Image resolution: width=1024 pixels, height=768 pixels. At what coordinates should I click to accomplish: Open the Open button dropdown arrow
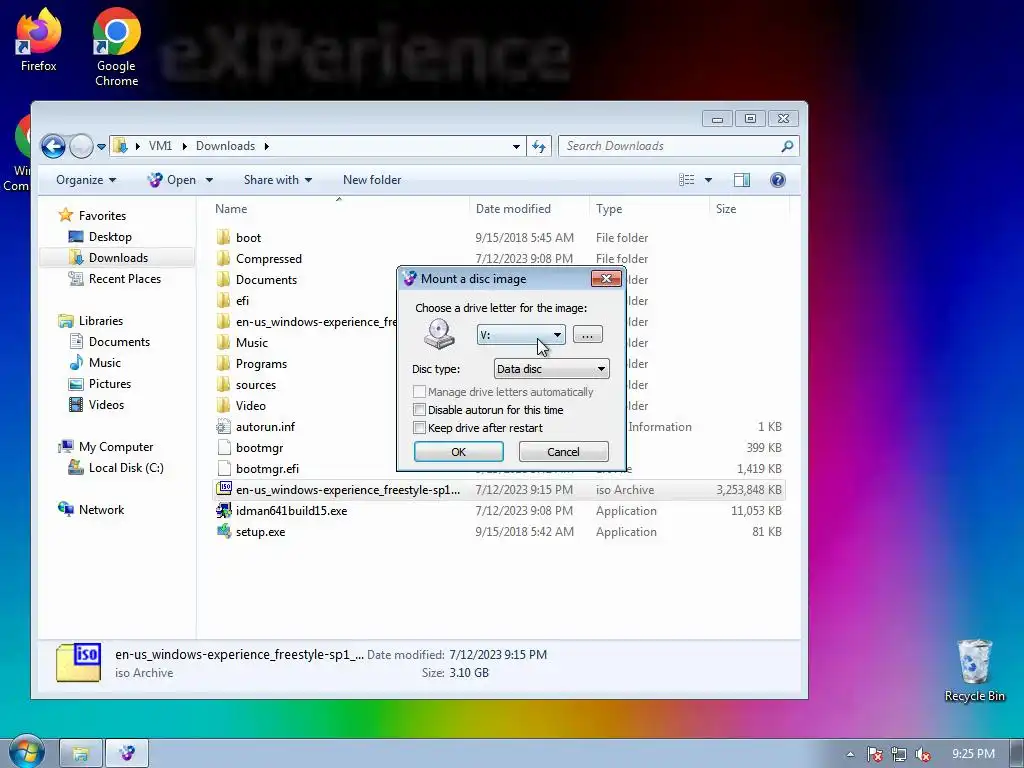click(x=209, y=180)
